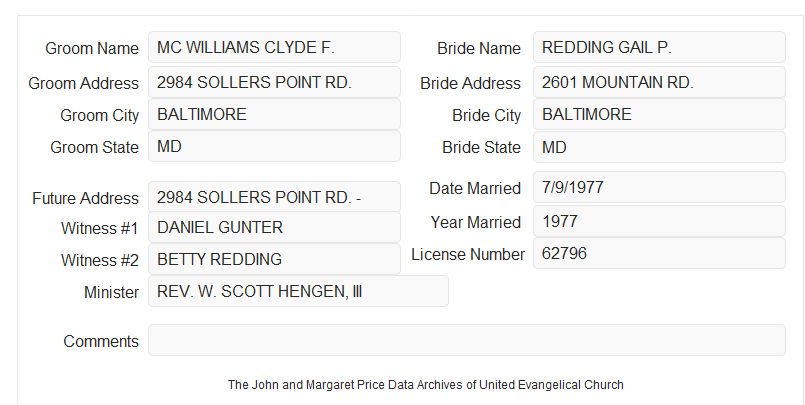Click the Groom Name label
The width and height of the screenshot is (805, 405).
tap(92, 48)
